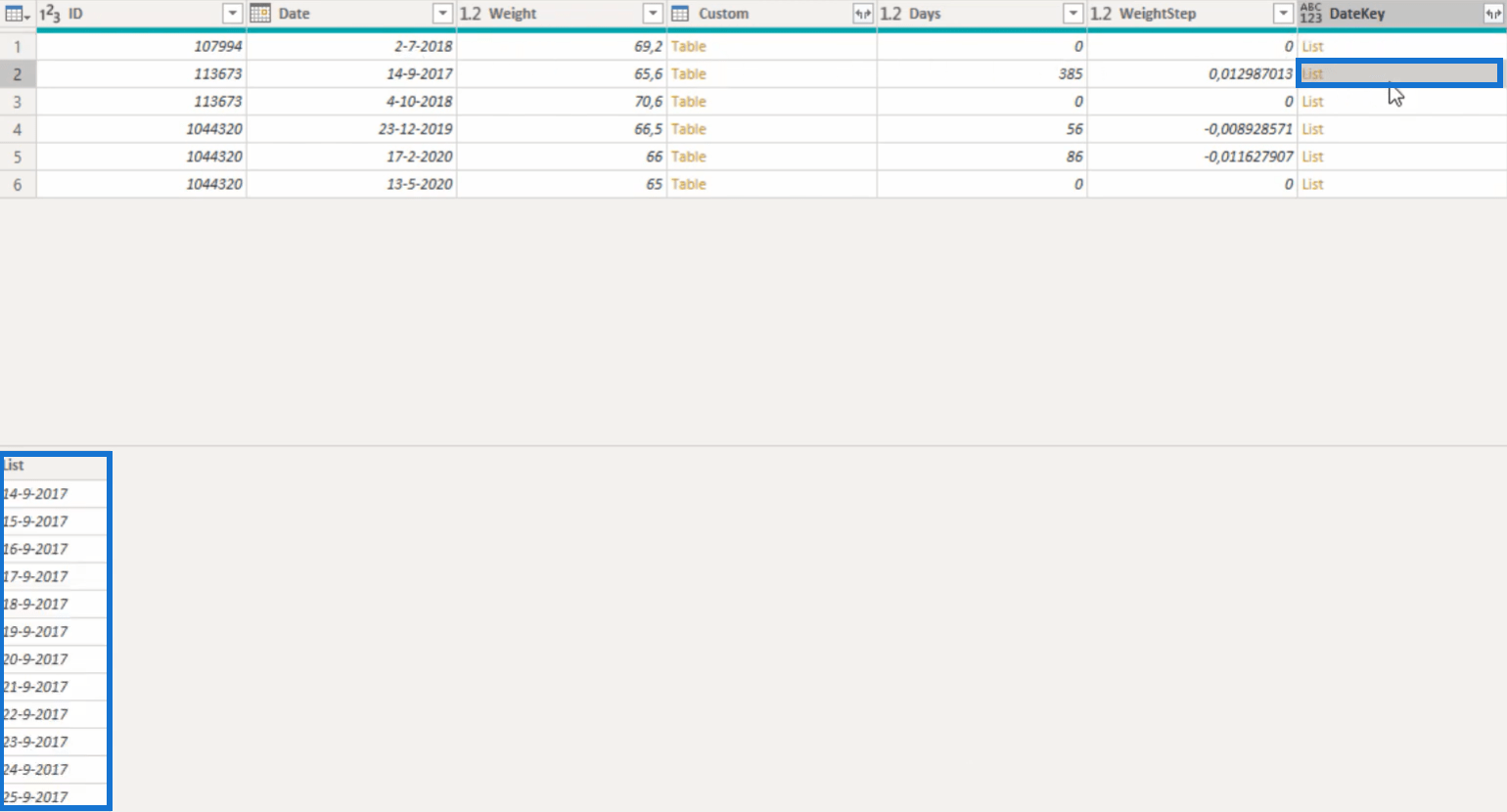This screenshot has width=1507, height=812.
Task: Click the WeightStep column decimal type icon
Action: pos(1101,14)
